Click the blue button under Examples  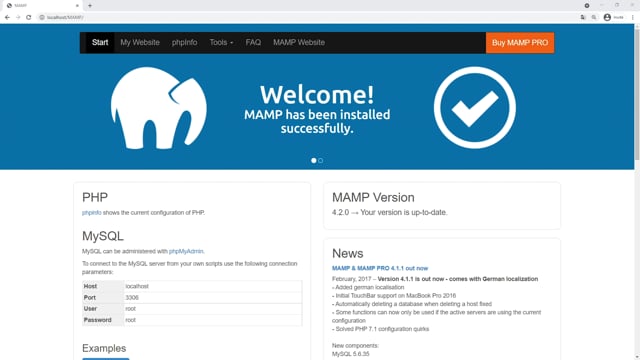(105, 359)
